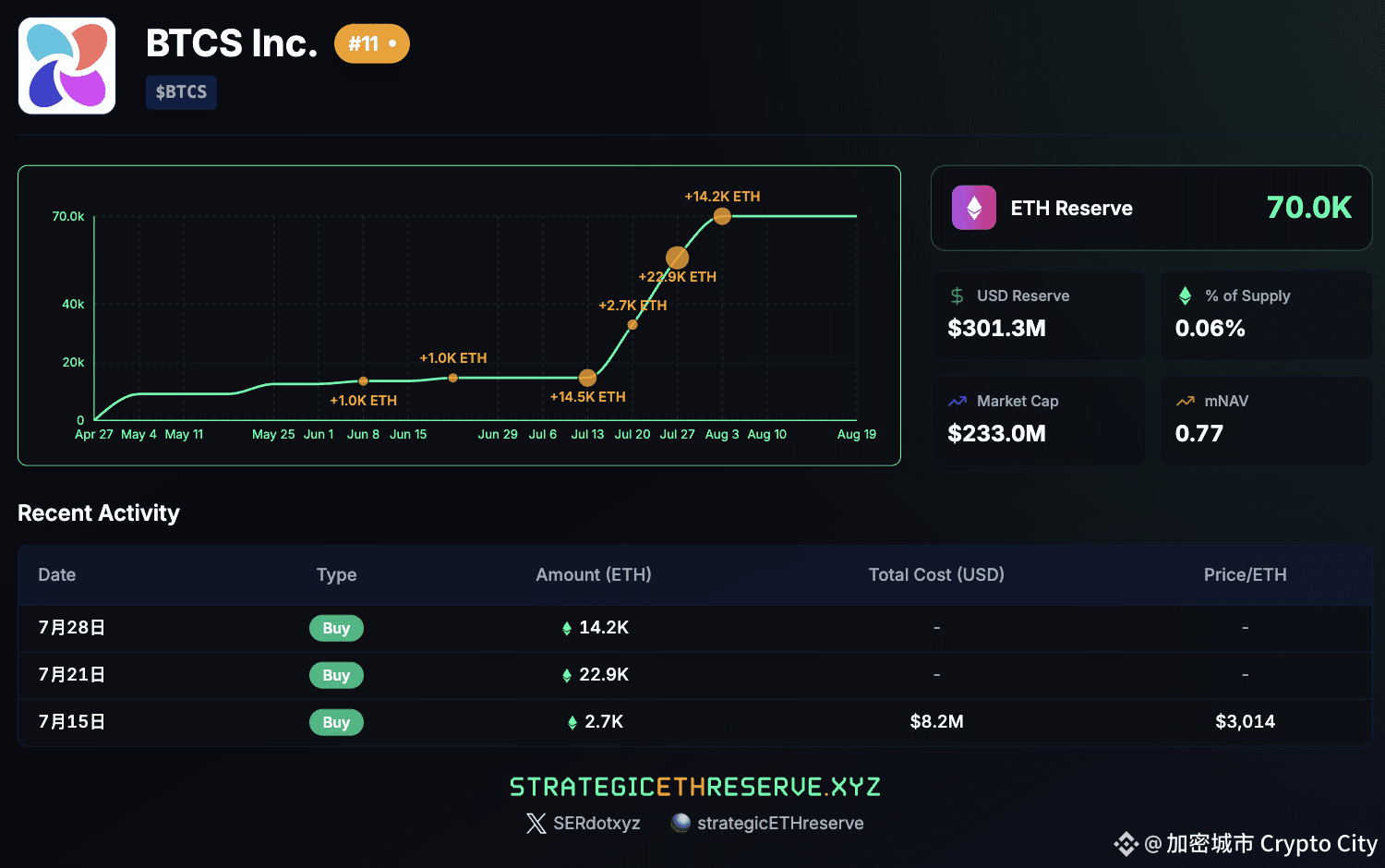Click the BTCS Inc. company title
The height and width of the screenshot is (868, 1385).
tap(232, 43)
